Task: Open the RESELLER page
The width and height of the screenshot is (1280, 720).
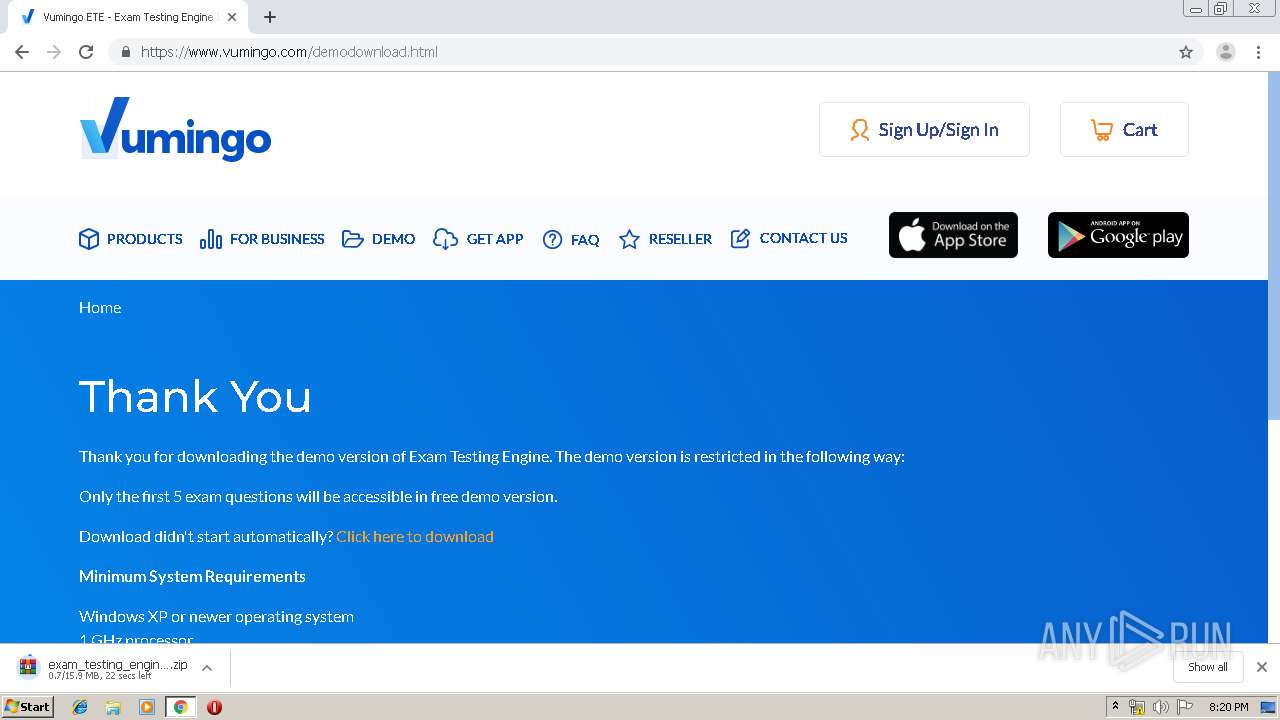Action: 666,239
